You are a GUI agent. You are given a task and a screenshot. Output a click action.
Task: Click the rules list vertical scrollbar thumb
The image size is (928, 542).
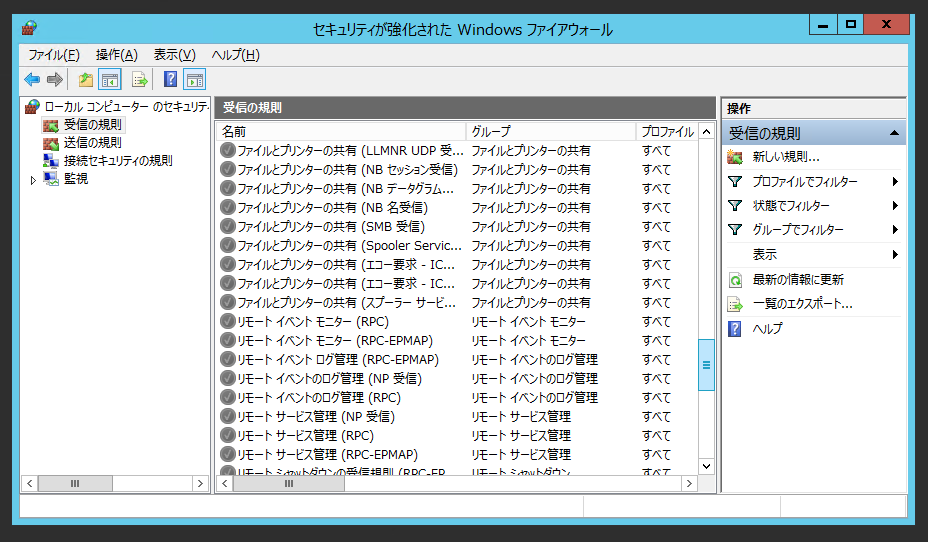[706, 365]
